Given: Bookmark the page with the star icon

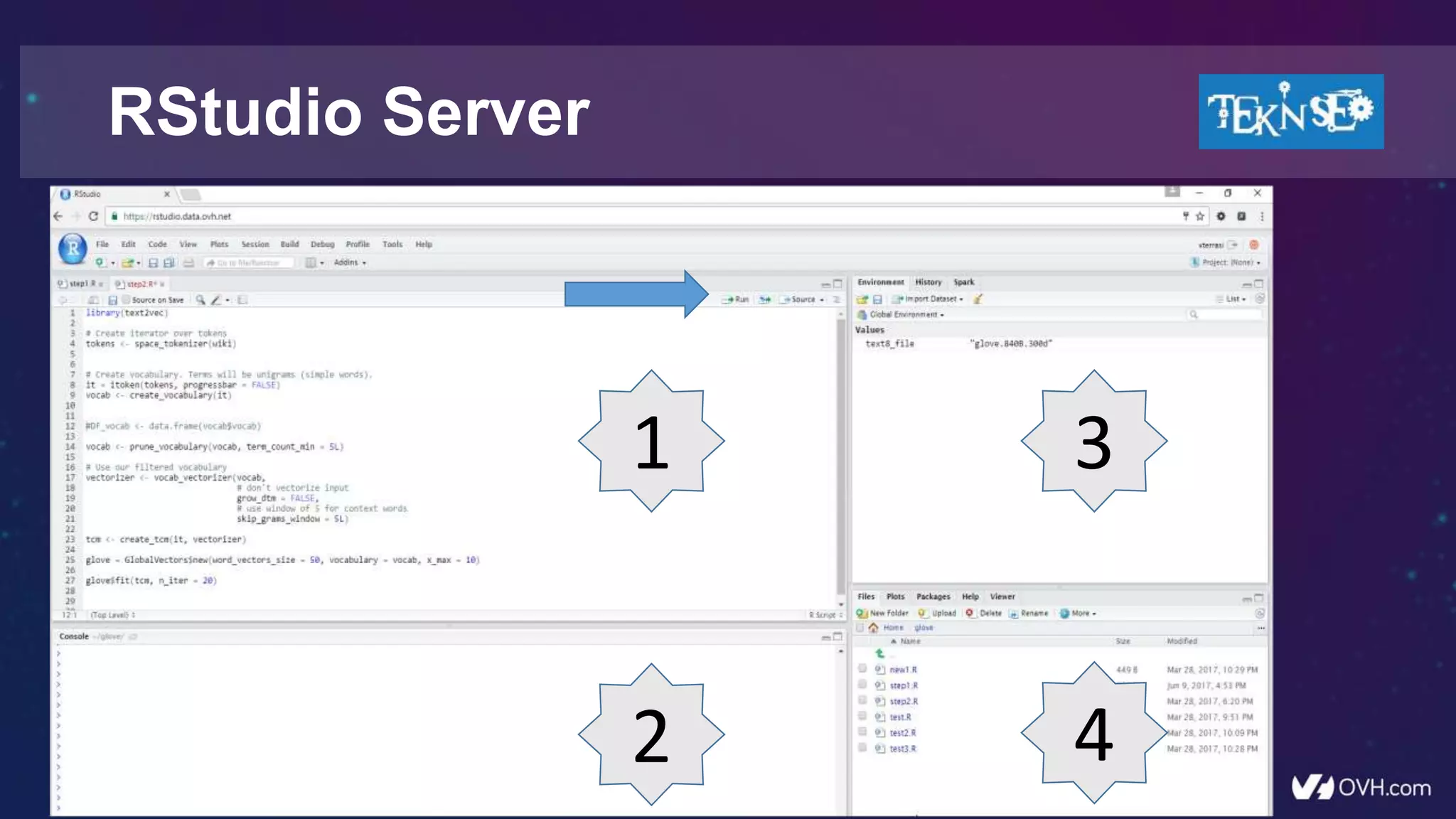Looking at the screenshot, I should (x=1200, y=216).
